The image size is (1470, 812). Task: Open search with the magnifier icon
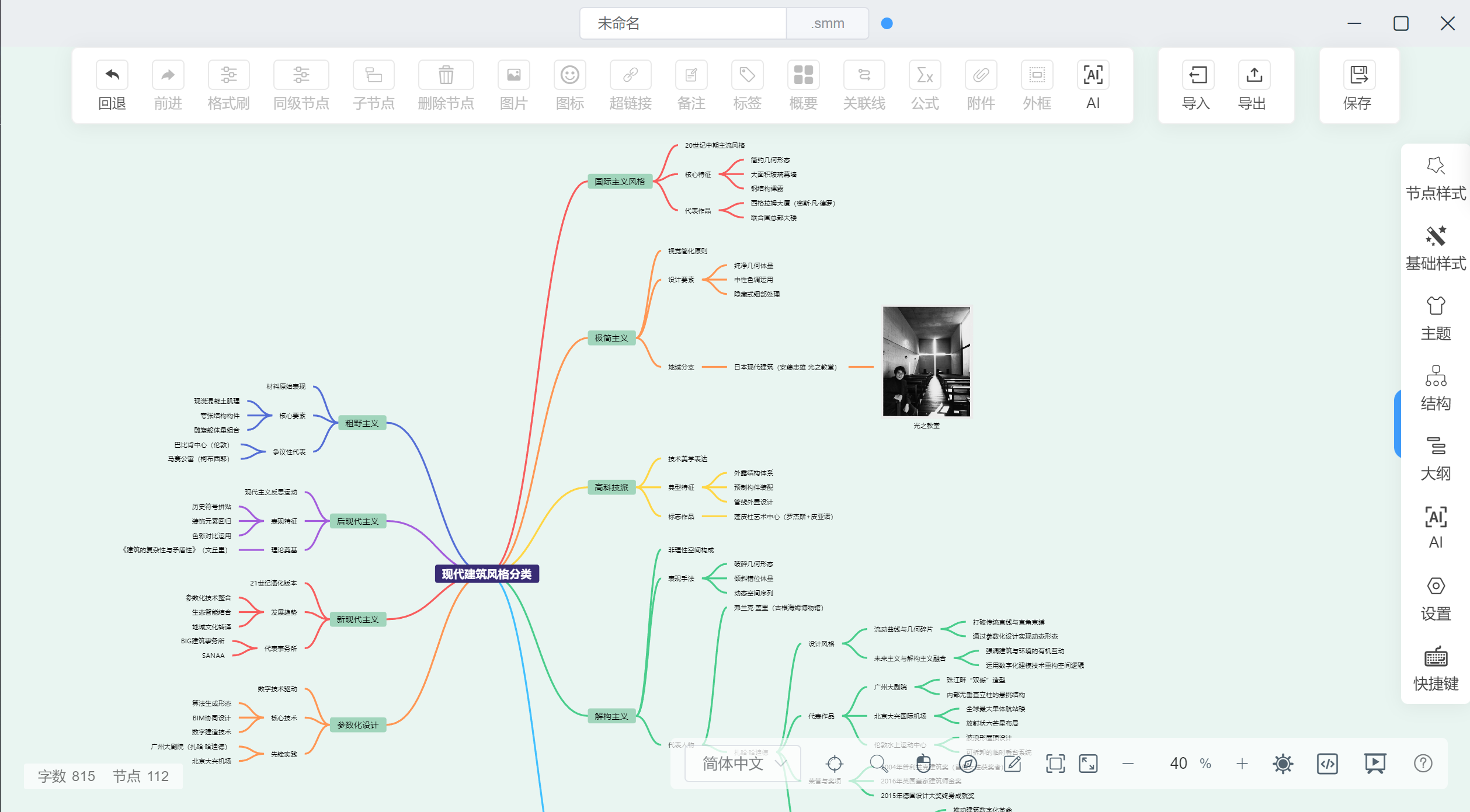click(x=878, y=763)
